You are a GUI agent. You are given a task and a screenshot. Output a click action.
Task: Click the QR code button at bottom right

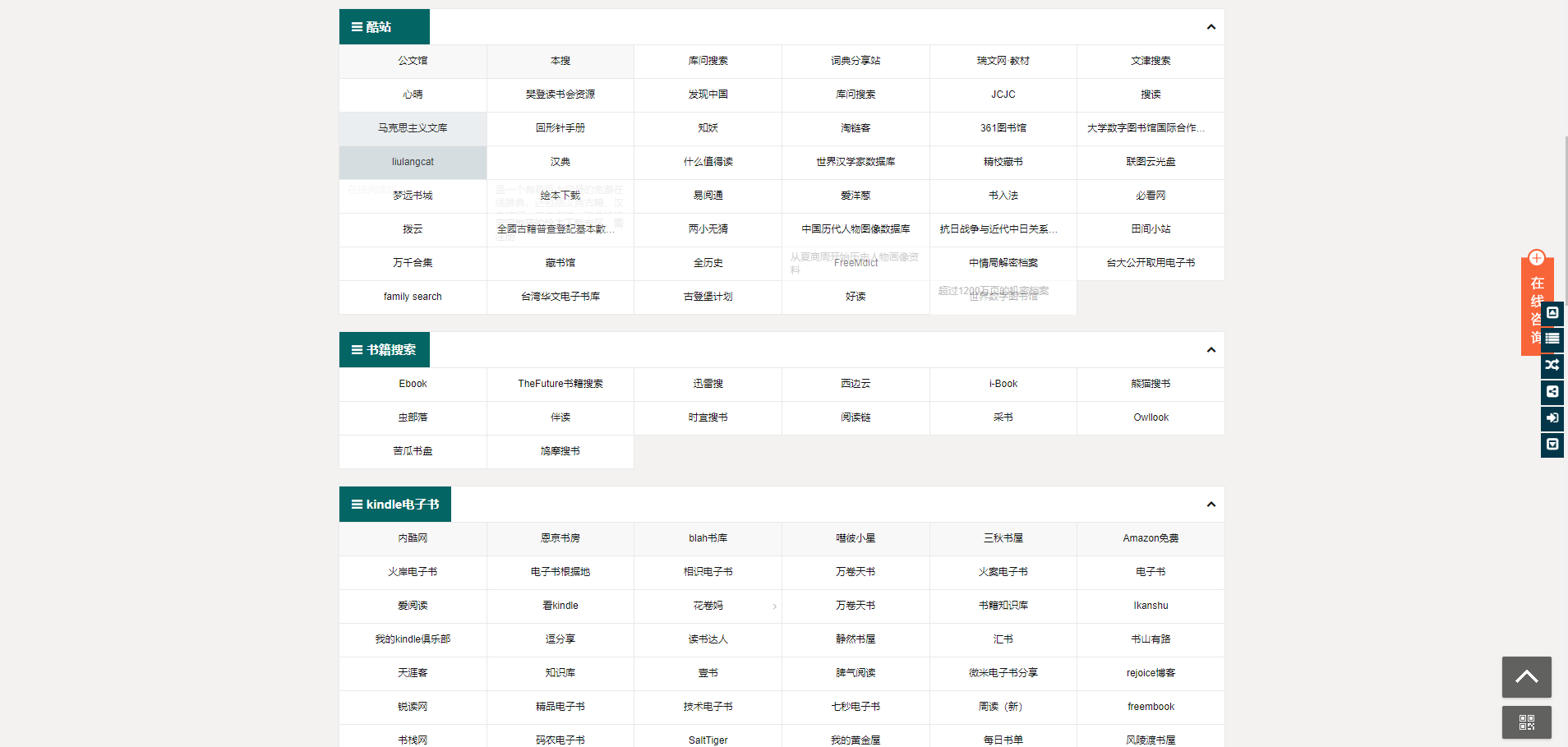coord(1527,722)
